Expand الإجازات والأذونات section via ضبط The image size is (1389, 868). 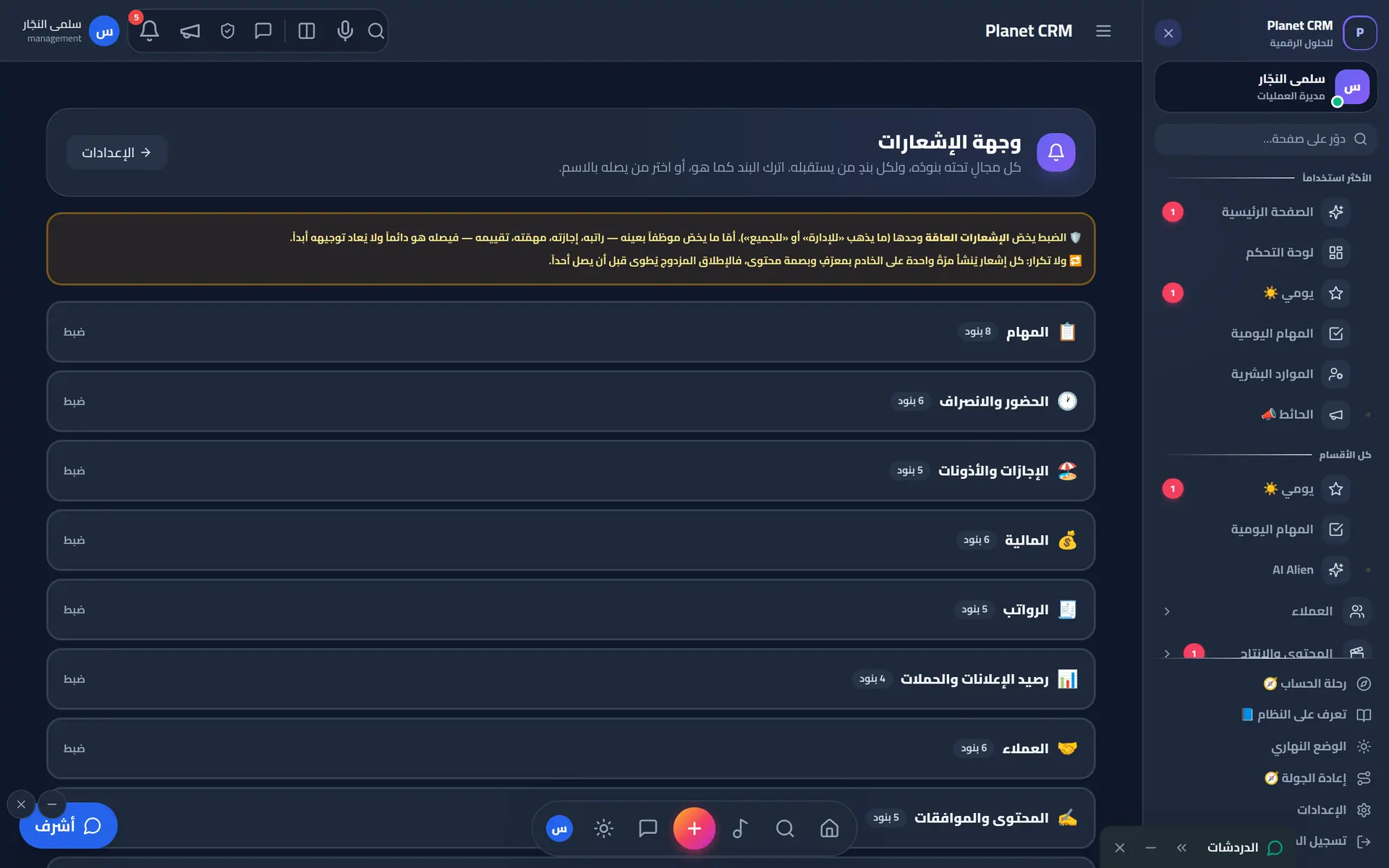tap(74, 471)
